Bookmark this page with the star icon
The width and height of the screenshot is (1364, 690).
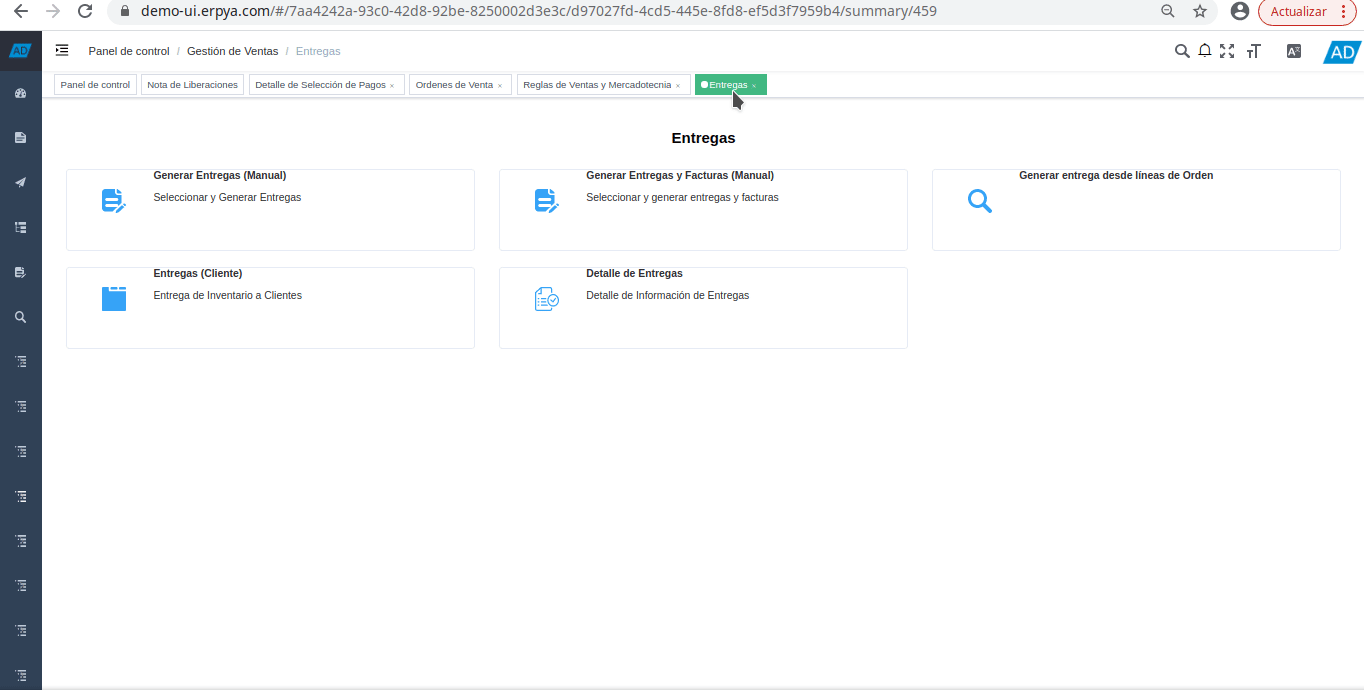[1200, 11]
